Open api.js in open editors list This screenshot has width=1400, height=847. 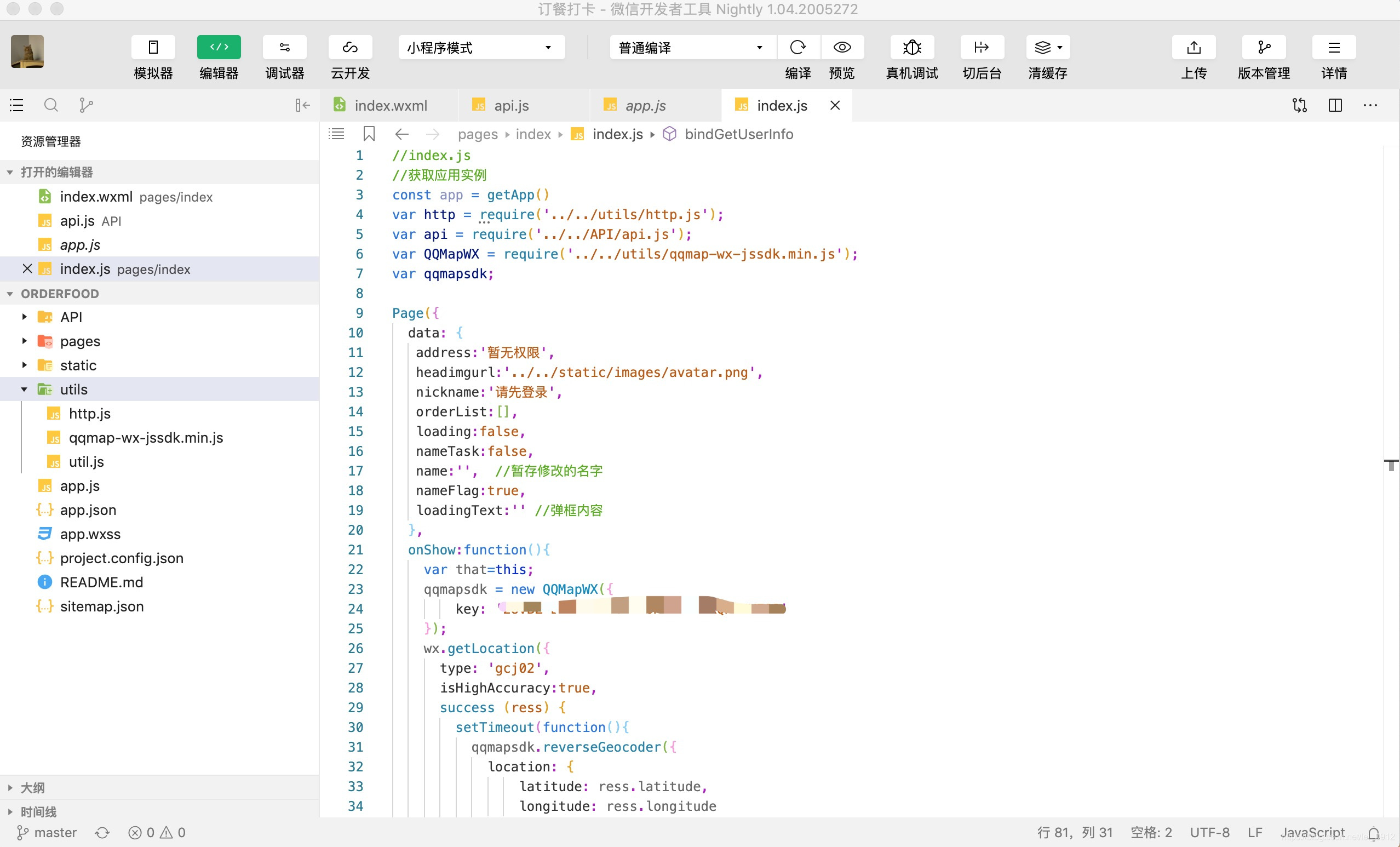click(159, 221)
